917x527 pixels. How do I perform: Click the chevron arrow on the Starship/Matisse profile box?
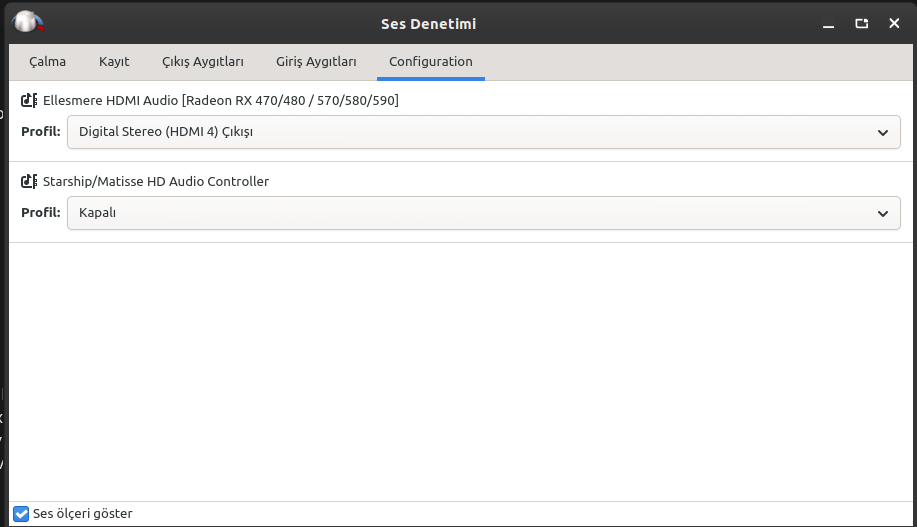click(x=882, y=213)
